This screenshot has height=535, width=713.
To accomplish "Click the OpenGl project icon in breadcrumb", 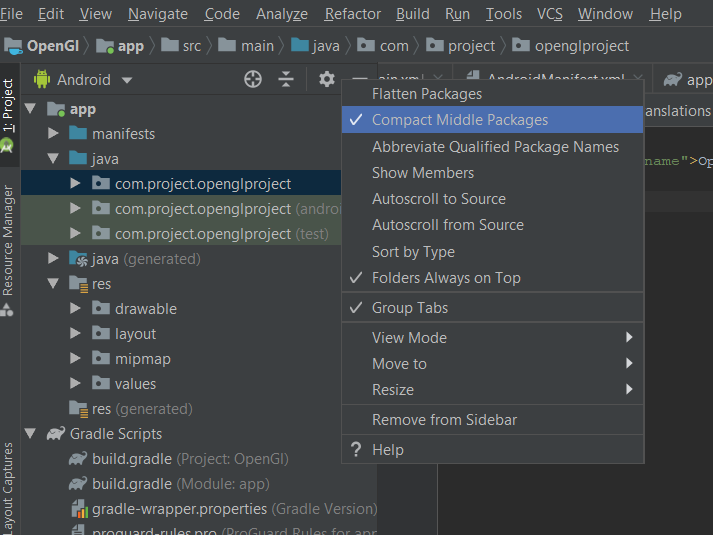I will (x=13, y=45).
